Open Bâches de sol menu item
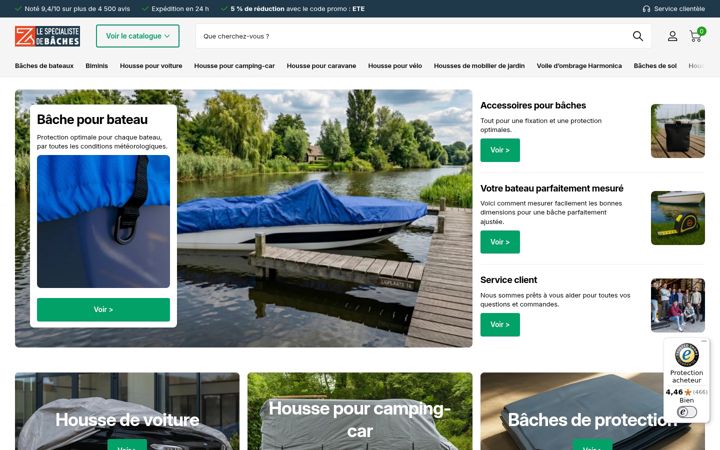The width and height of the screenshot is (720, 450). tap(655, 66)
